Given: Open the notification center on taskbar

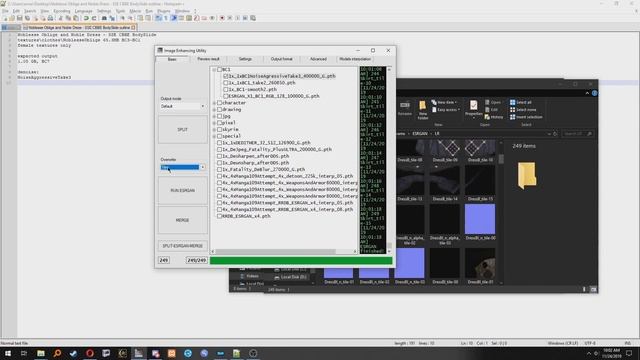Looking at the screenshot, I should pos(629,353).
